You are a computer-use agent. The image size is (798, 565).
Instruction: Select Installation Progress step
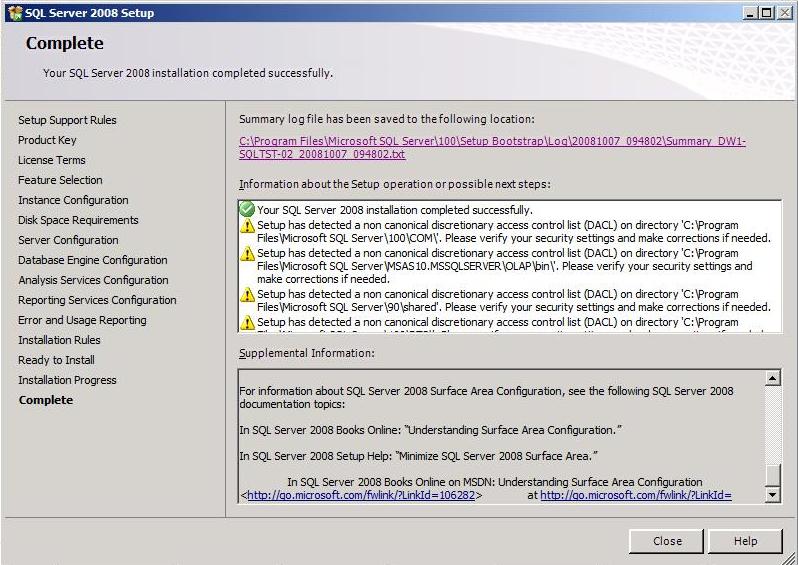click(x=67, y=380)
